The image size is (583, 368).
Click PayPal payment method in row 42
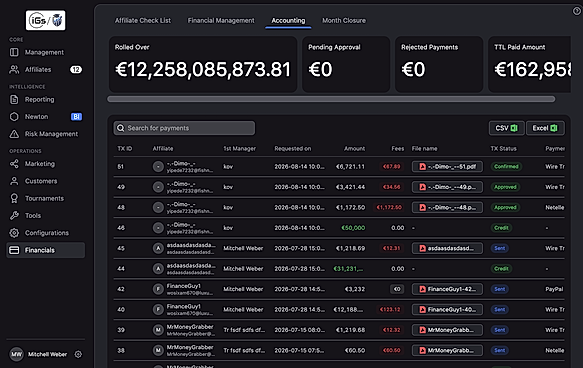pos(554,289)
